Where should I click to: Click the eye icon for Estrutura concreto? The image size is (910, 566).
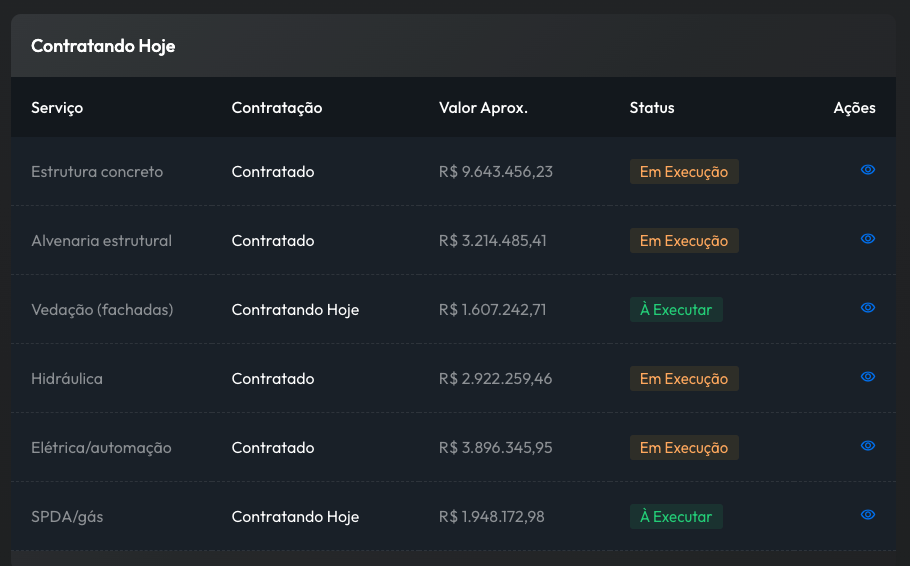[x=867, y=170]
